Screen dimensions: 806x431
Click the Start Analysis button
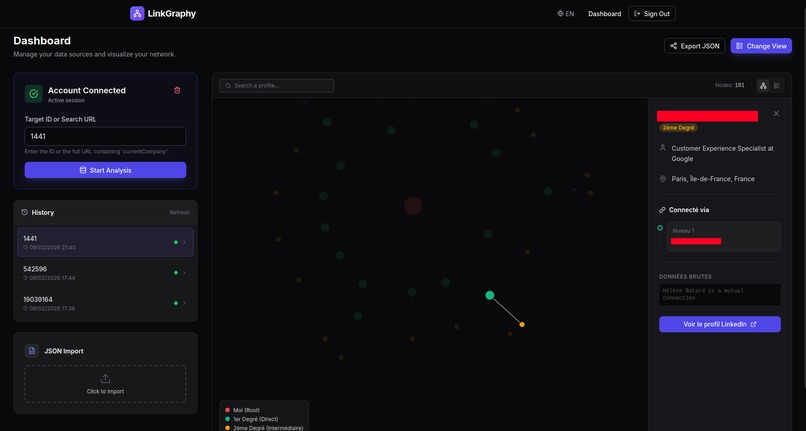pyautogui.click(x=105, y=170)
